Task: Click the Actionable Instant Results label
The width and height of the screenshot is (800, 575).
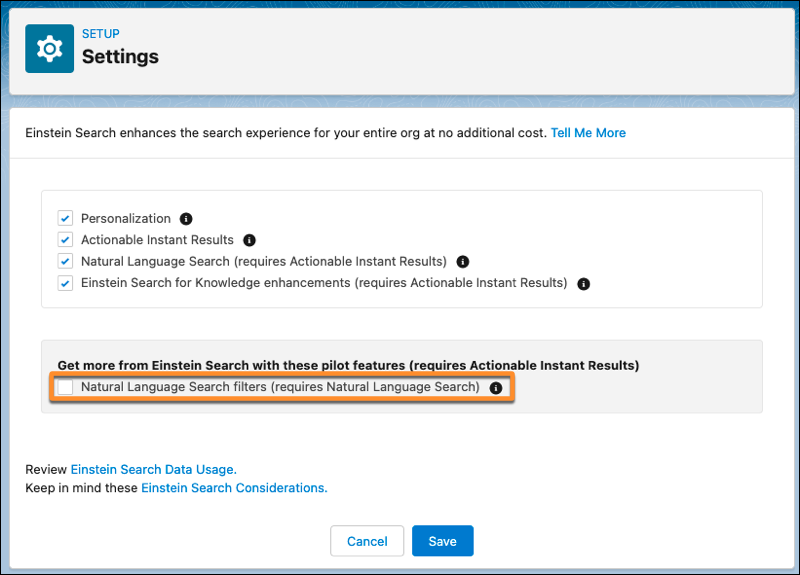Action: pyautogui.click(x=157, y=240)
